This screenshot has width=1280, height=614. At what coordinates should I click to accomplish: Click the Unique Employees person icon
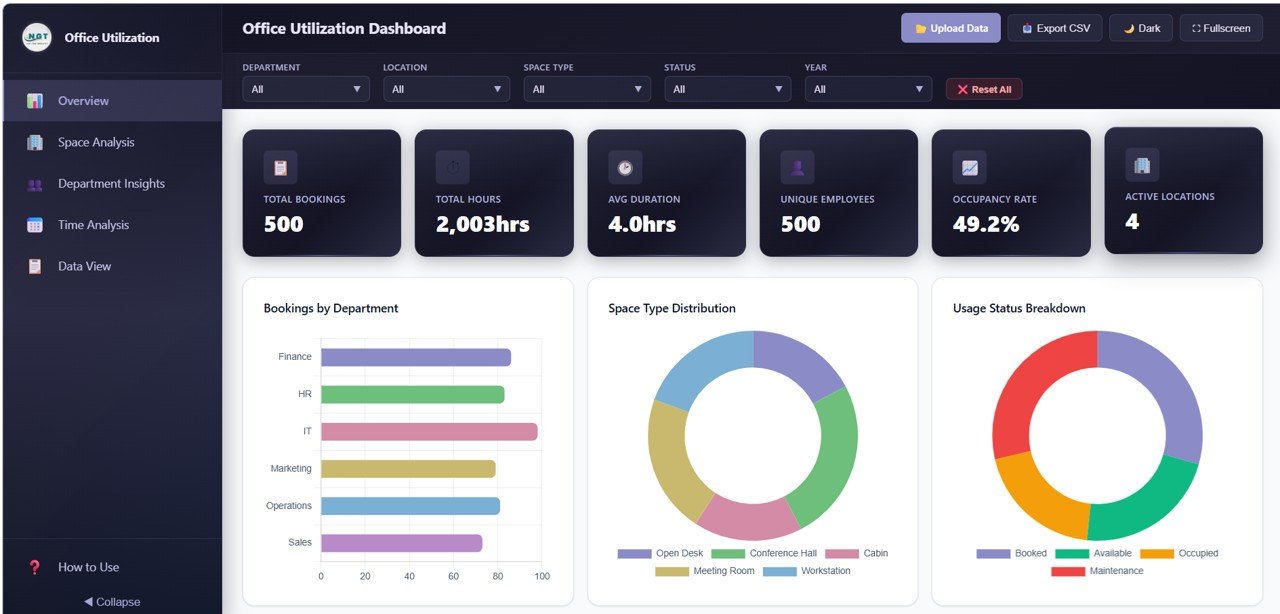(x=796, y=166)
